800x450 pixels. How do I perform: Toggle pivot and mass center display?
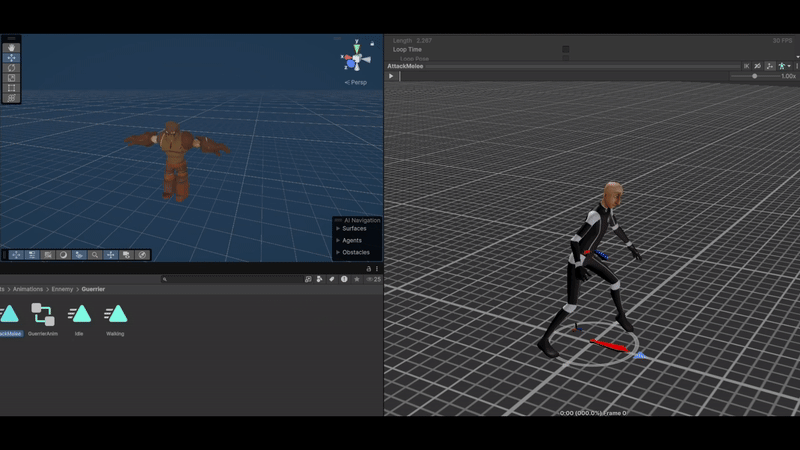click(x=770, y=66)
